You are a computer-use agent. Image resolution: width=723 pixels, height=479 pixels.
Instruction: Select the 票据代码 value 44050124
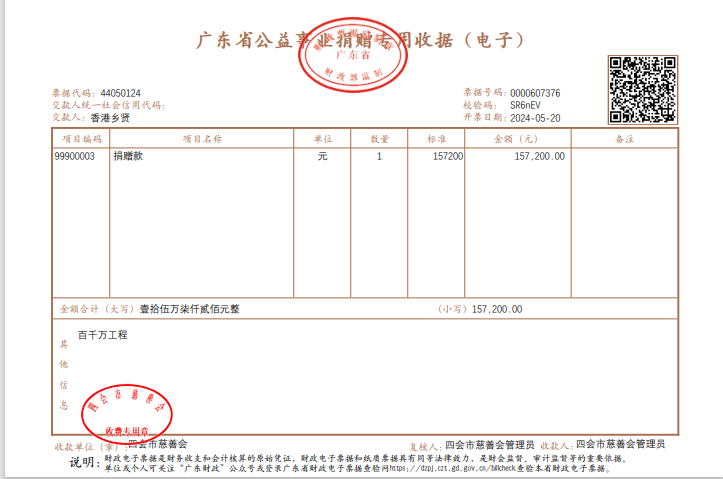point(120,93)
